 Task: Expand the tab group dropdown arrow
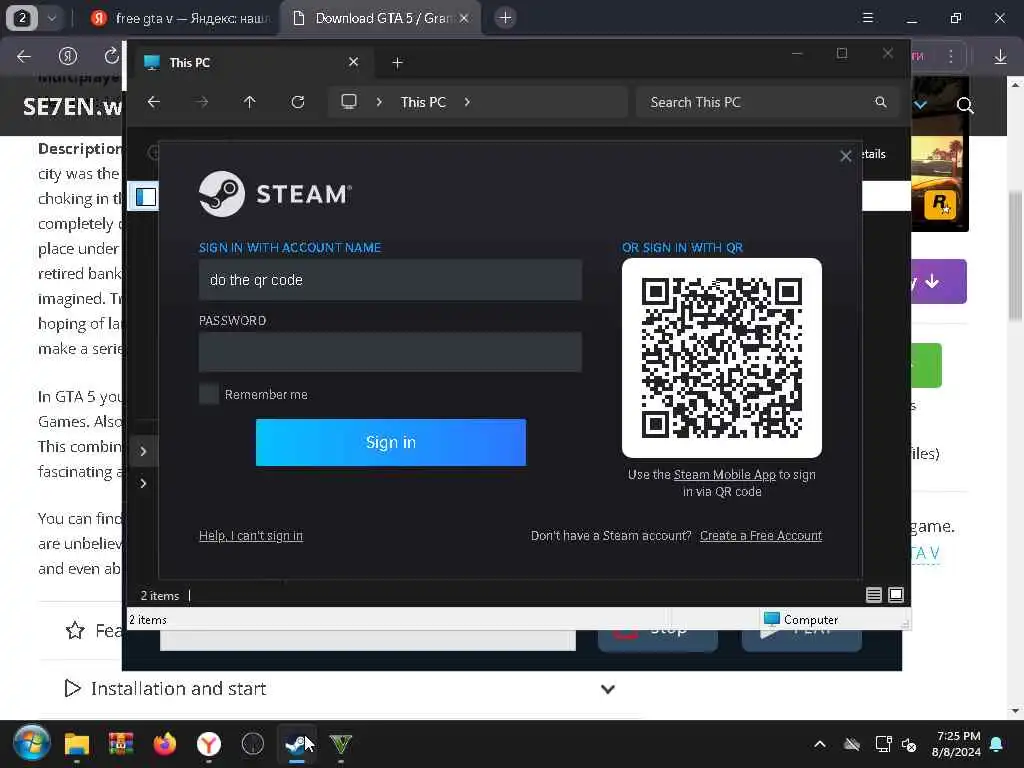52,18
